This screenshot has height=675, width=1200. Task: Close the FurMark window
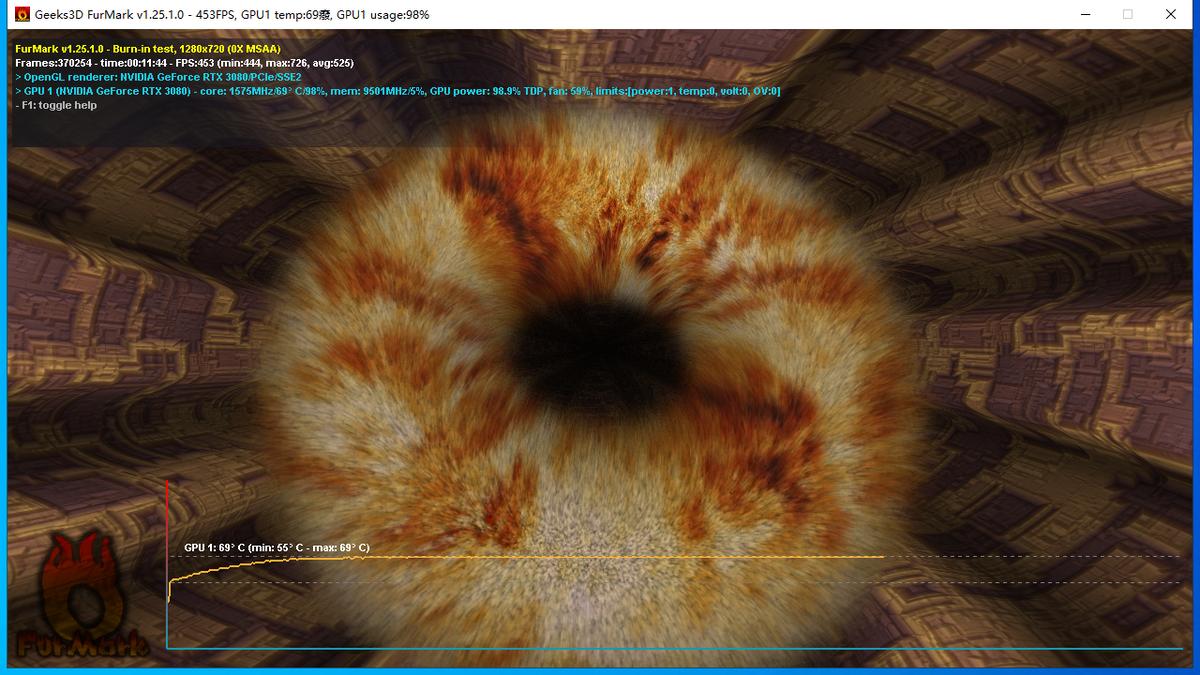click(1171, 15)
